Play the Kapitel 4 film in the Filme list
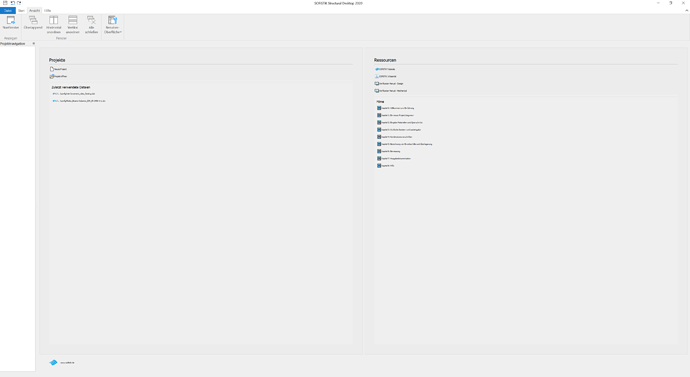Viewport: 690px width, 377px height. pyautogui.click(x=395, y=137)
